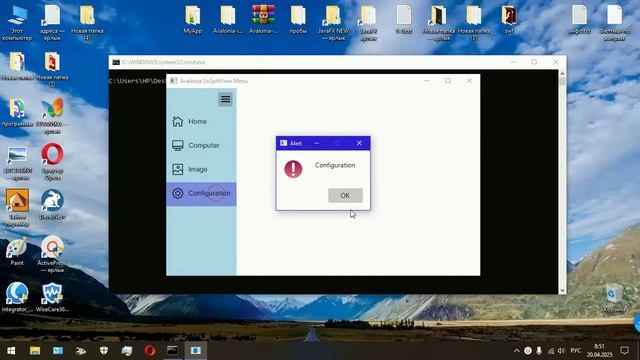Open the Новая папка (2) folder
Image resolution: width=640 pixels, height=360 pixels.
[52, 69]
